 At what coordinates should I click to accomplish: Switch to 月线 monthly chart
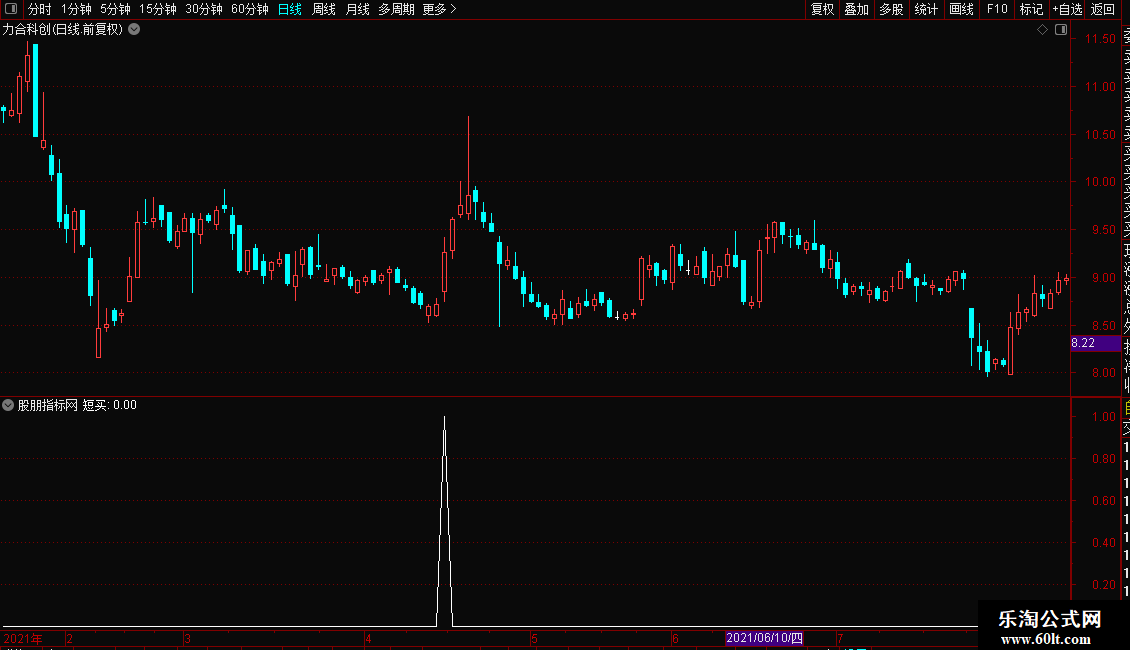(357, 9)
